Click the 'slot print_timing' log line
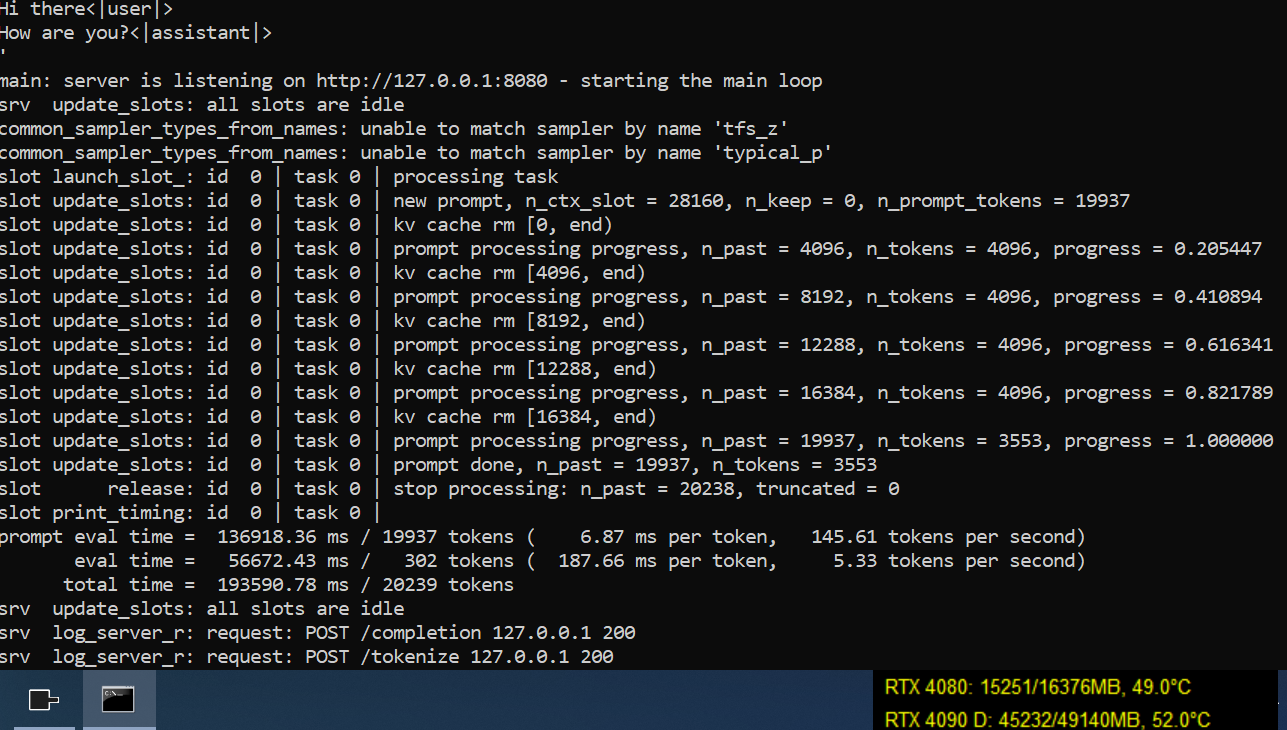This screenshot has width=1287, height=730. point(191,513)
